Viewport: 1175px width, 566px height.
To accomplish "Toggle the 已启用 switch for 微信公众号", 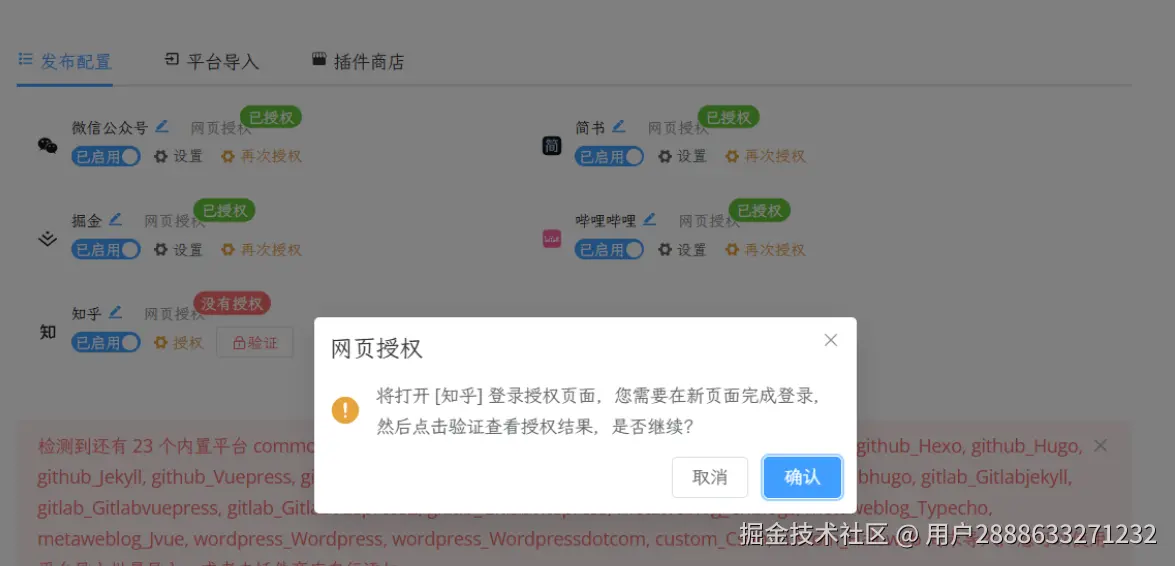I will pos(106,156).
